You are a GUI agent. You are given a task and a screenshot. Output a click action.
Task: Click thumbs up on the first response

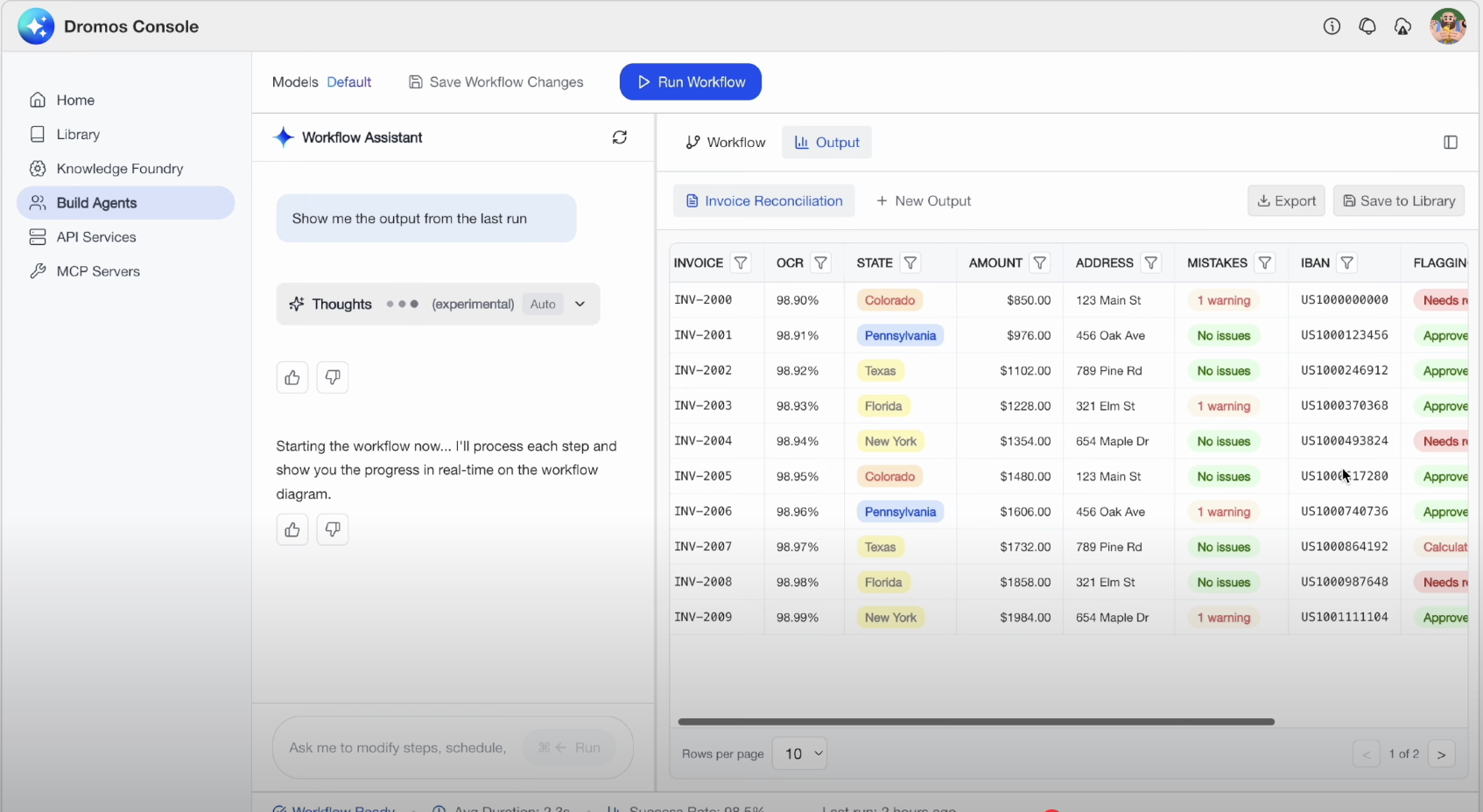coord(292,377)
